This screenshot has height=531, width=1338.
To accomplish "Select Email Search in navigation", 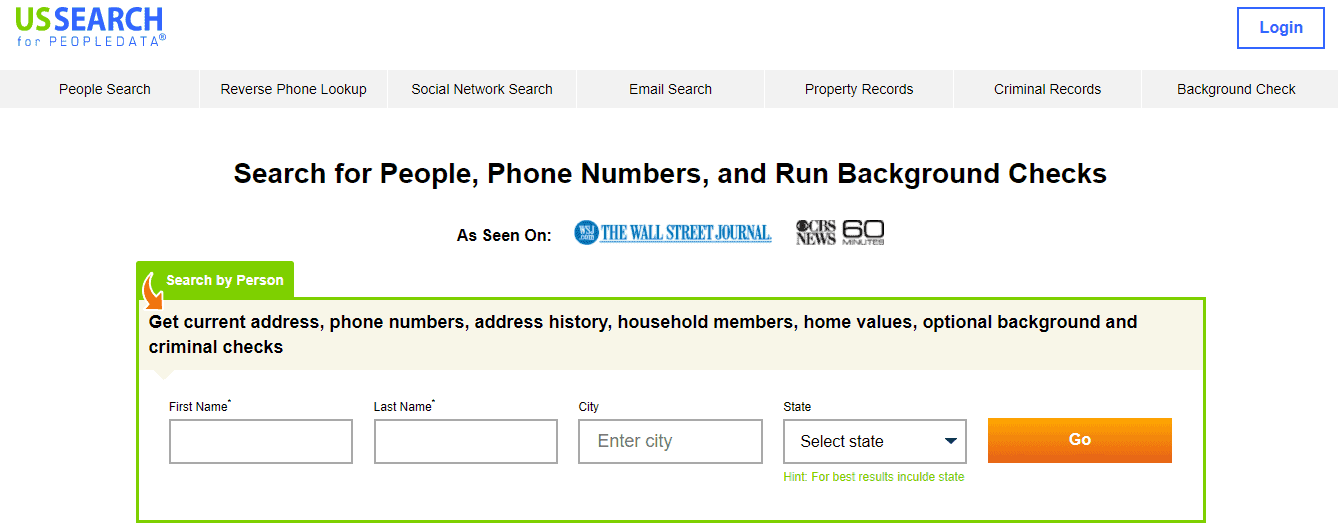I will click(671, 89).
